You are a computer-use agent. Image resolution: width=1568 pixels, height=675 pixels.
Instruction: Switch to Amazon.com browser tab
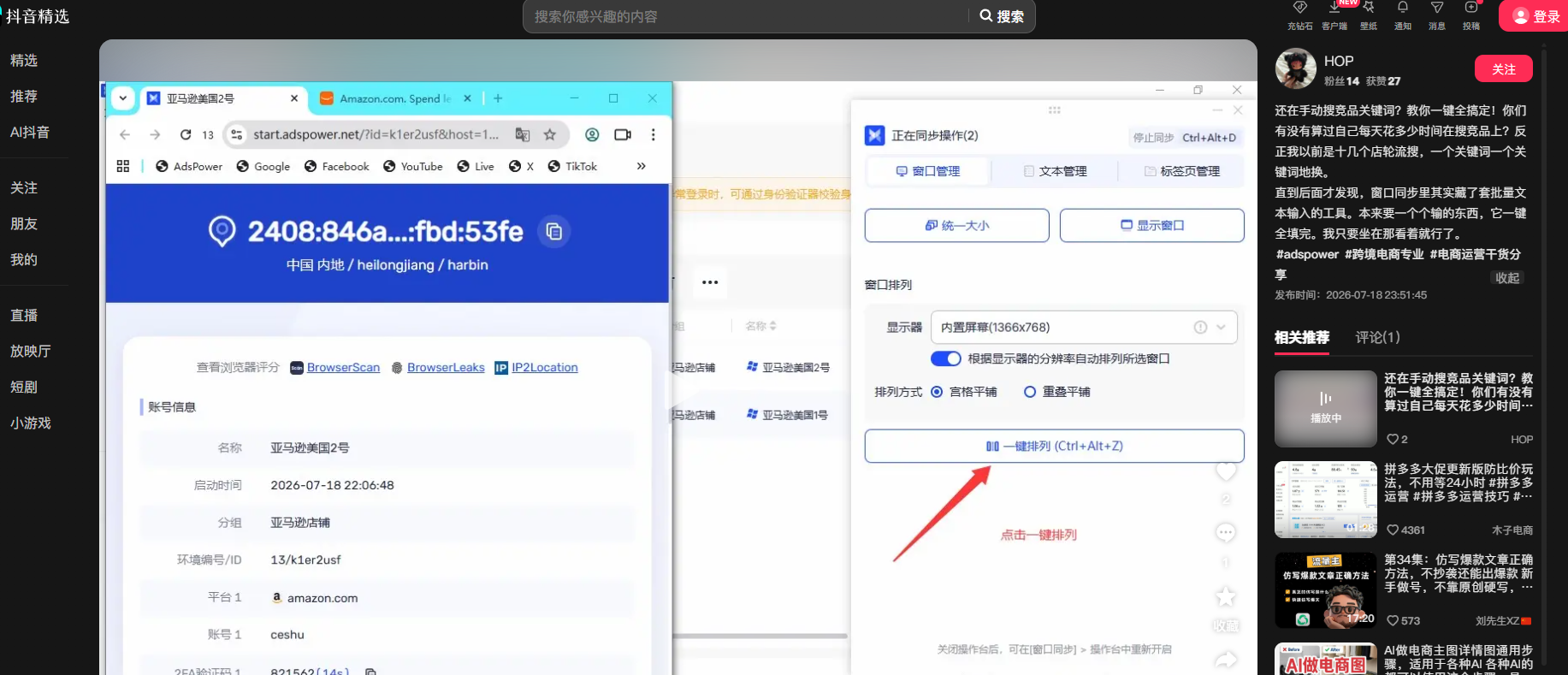395,98
